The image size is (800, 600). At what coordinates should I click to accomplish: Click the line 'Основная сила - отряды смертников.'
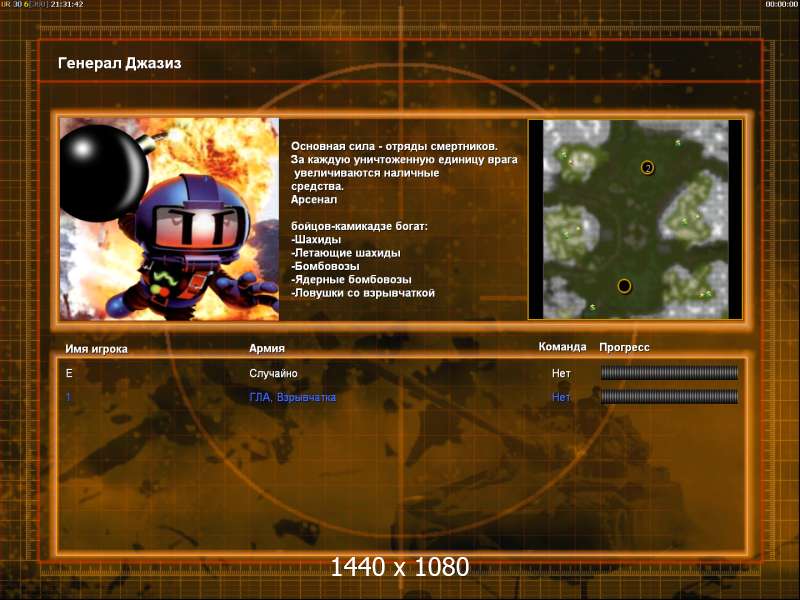[x=394, y=146]
